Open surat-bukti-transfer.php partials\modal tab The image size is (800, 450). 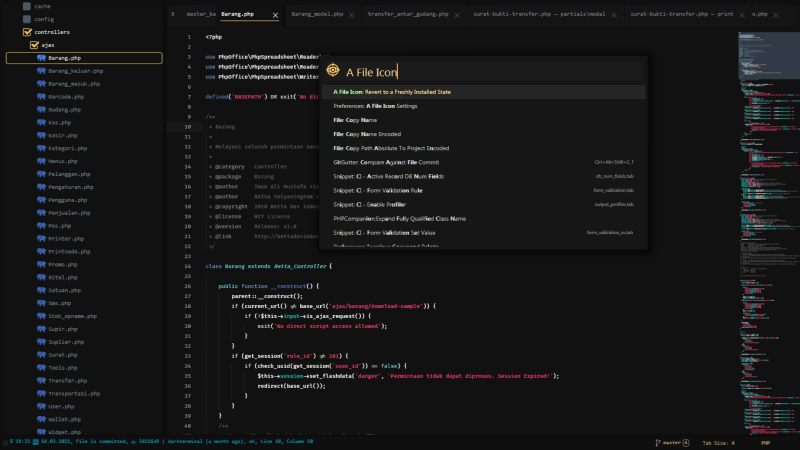click(x=539, y=14)
